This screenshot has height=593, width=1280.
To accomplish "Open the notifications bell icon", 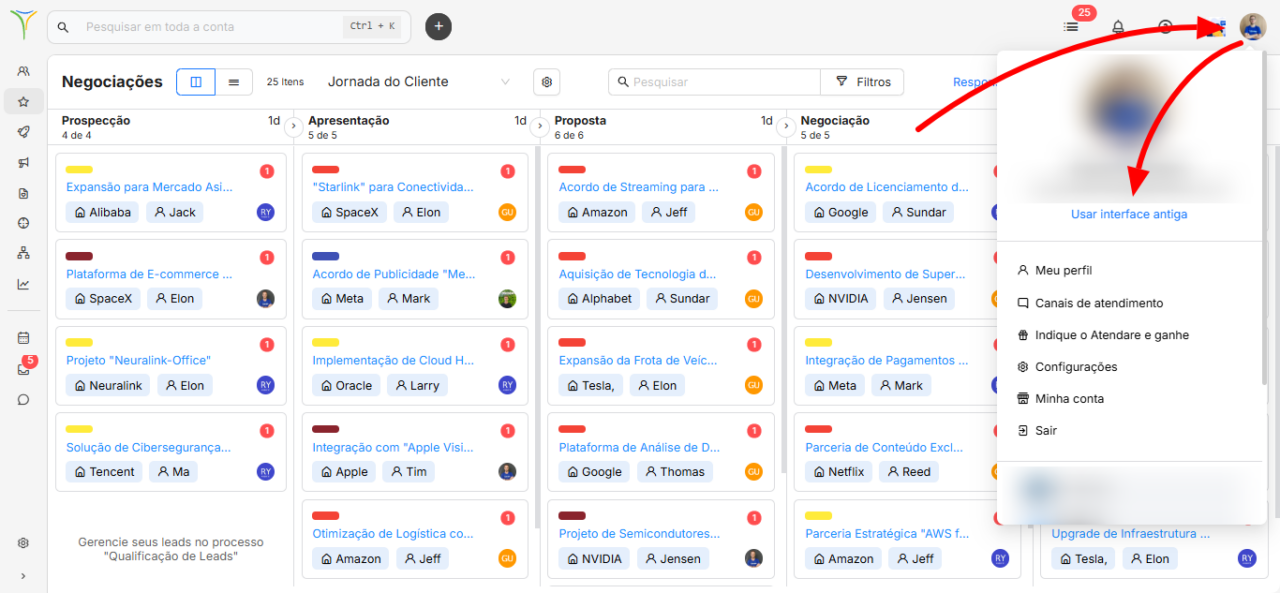I will [1118, 27].
